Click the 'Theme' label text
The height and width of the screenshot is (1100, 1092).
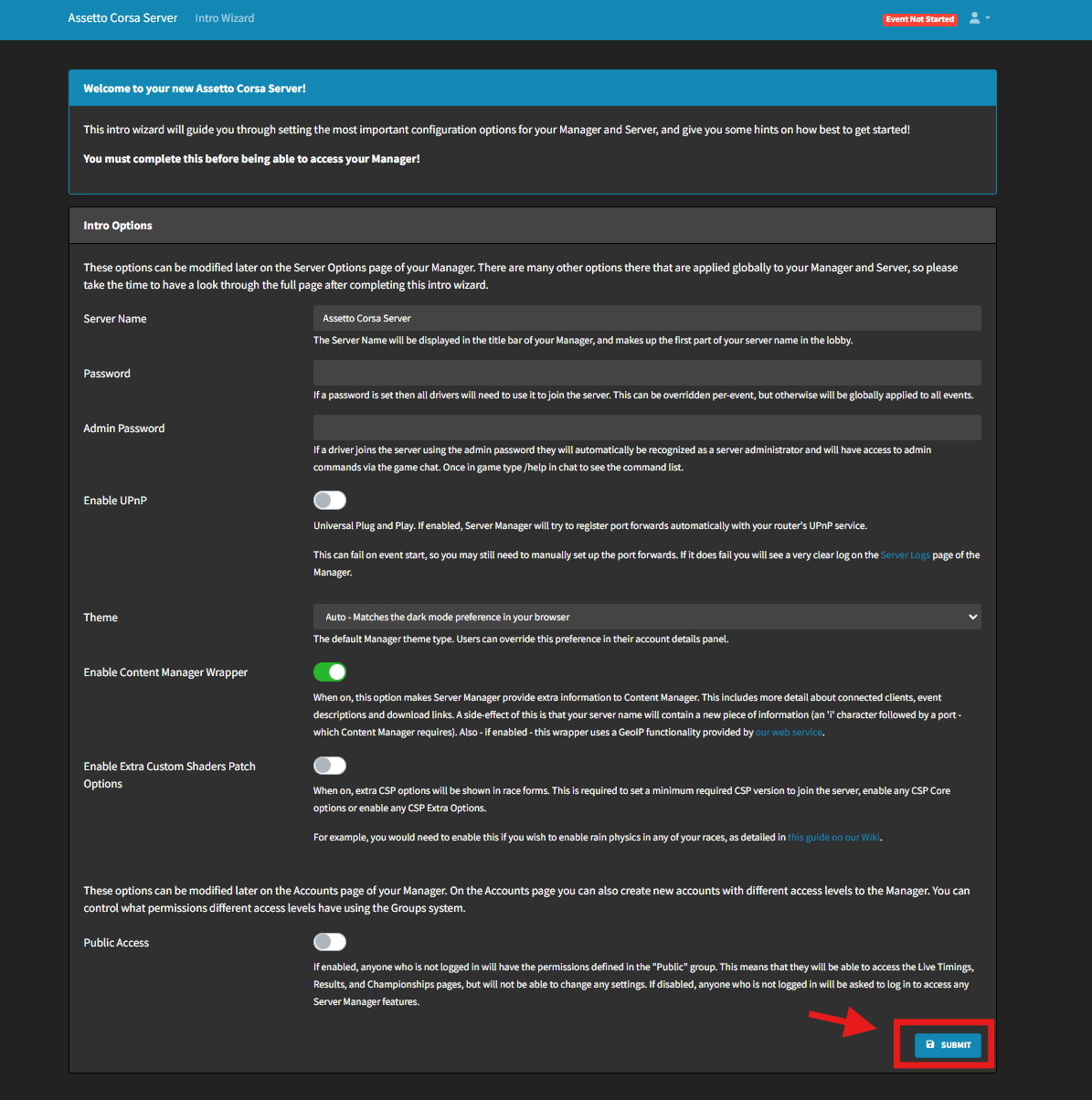coord(101,618)
